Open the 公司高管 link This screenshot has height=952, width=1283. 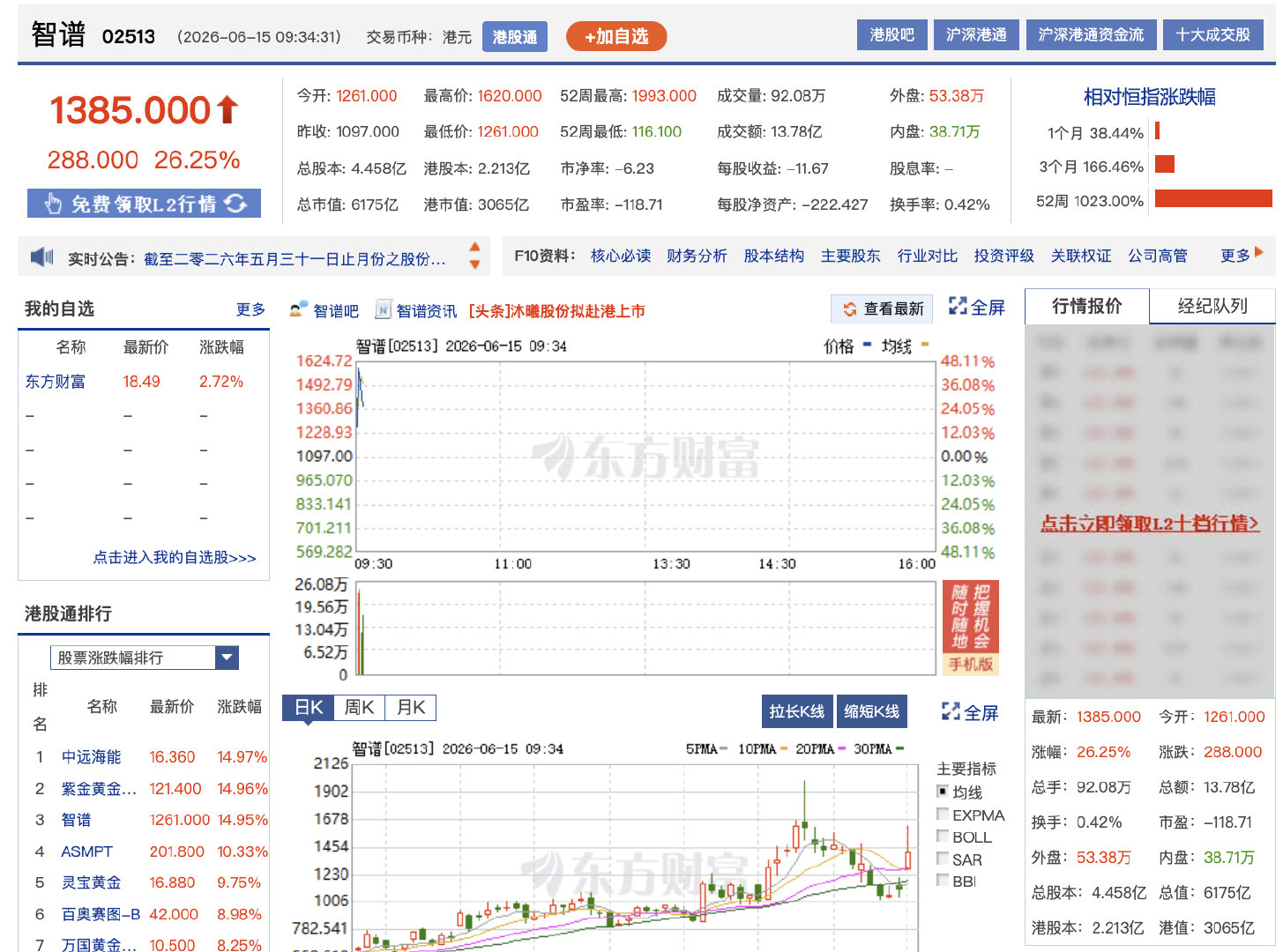point(1158,256)
